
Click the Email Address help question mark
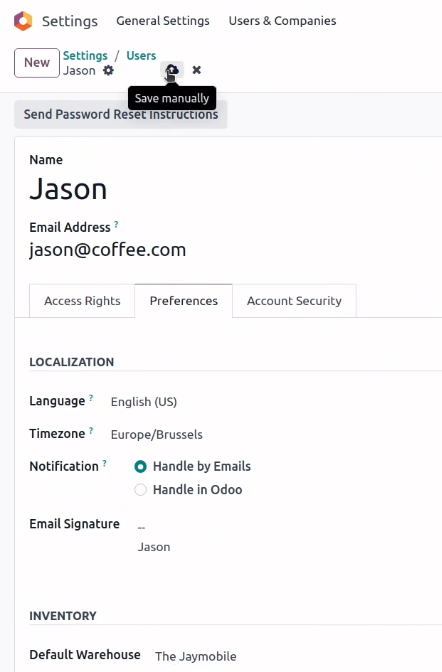pos(116,224)
